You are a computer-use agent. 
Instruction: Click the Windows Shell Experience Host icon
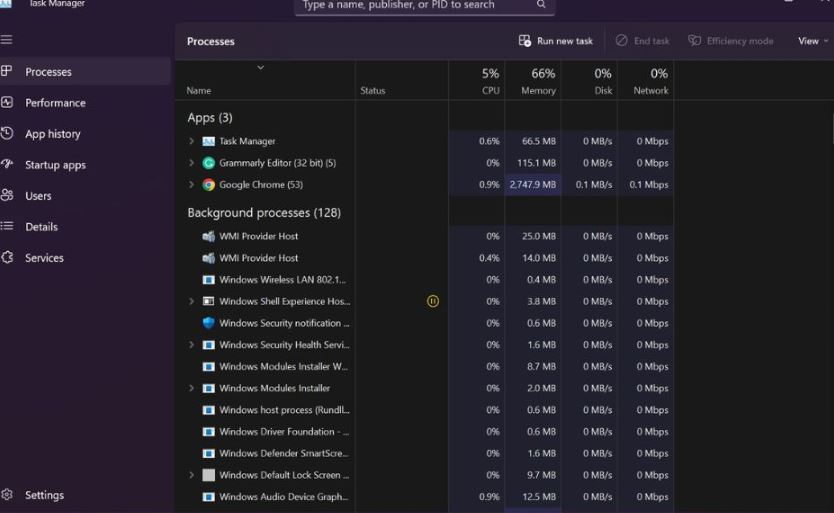[x=208, y=301]
